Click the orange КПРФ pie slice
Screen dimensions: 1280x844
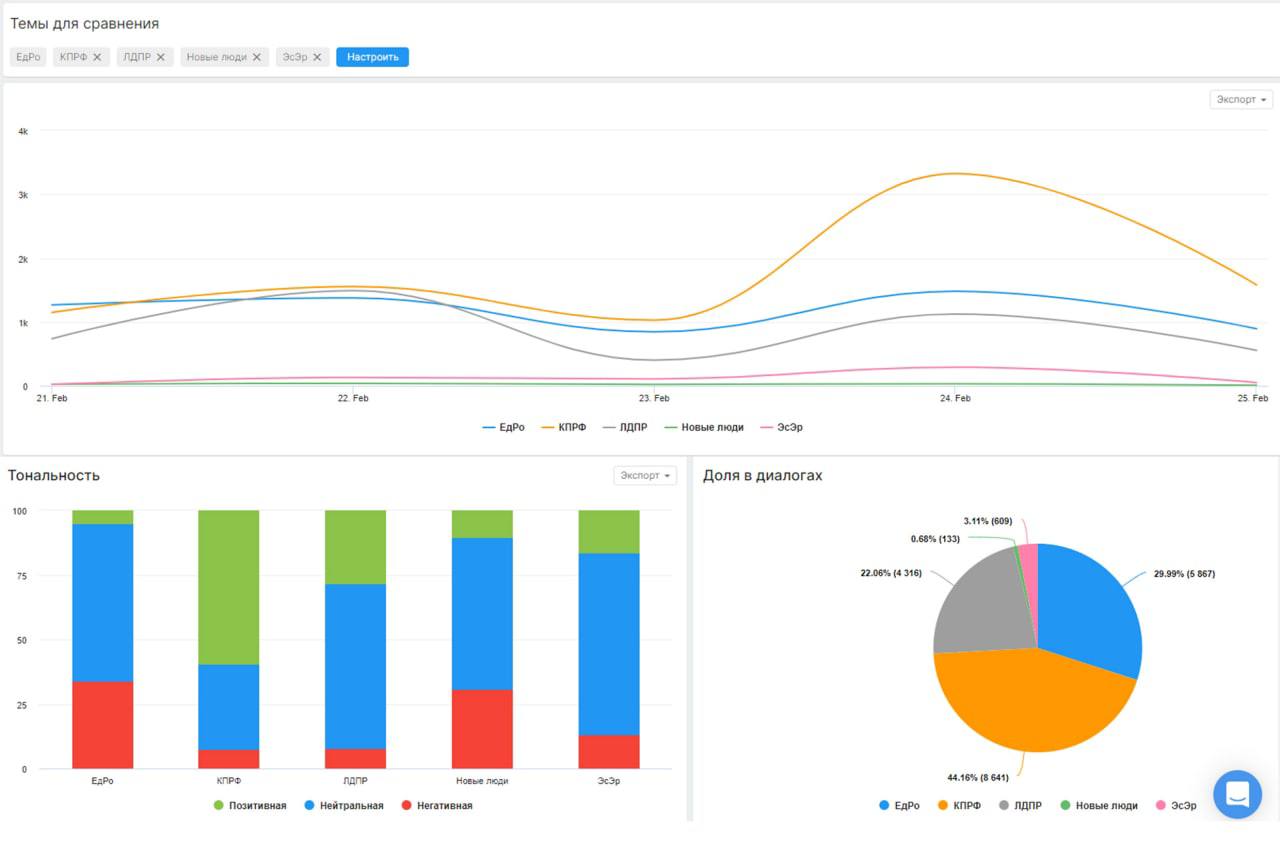click(x=1030, y=705)
